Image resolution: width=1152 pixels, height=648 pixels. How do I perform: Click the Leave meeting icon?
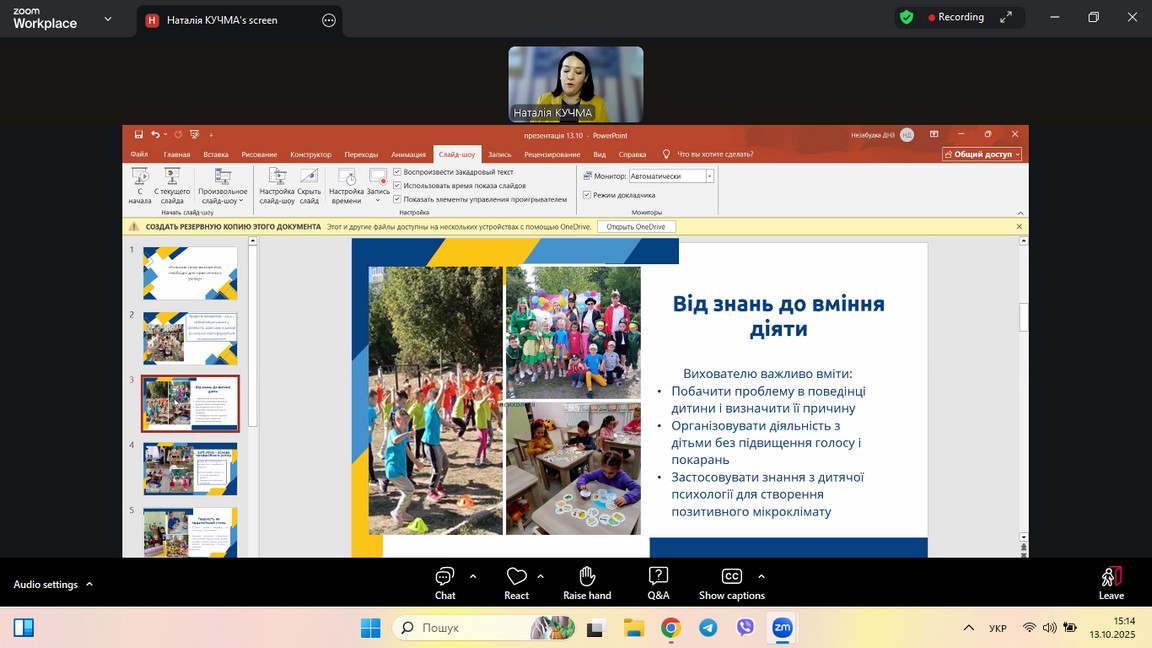pos(1111,577)
